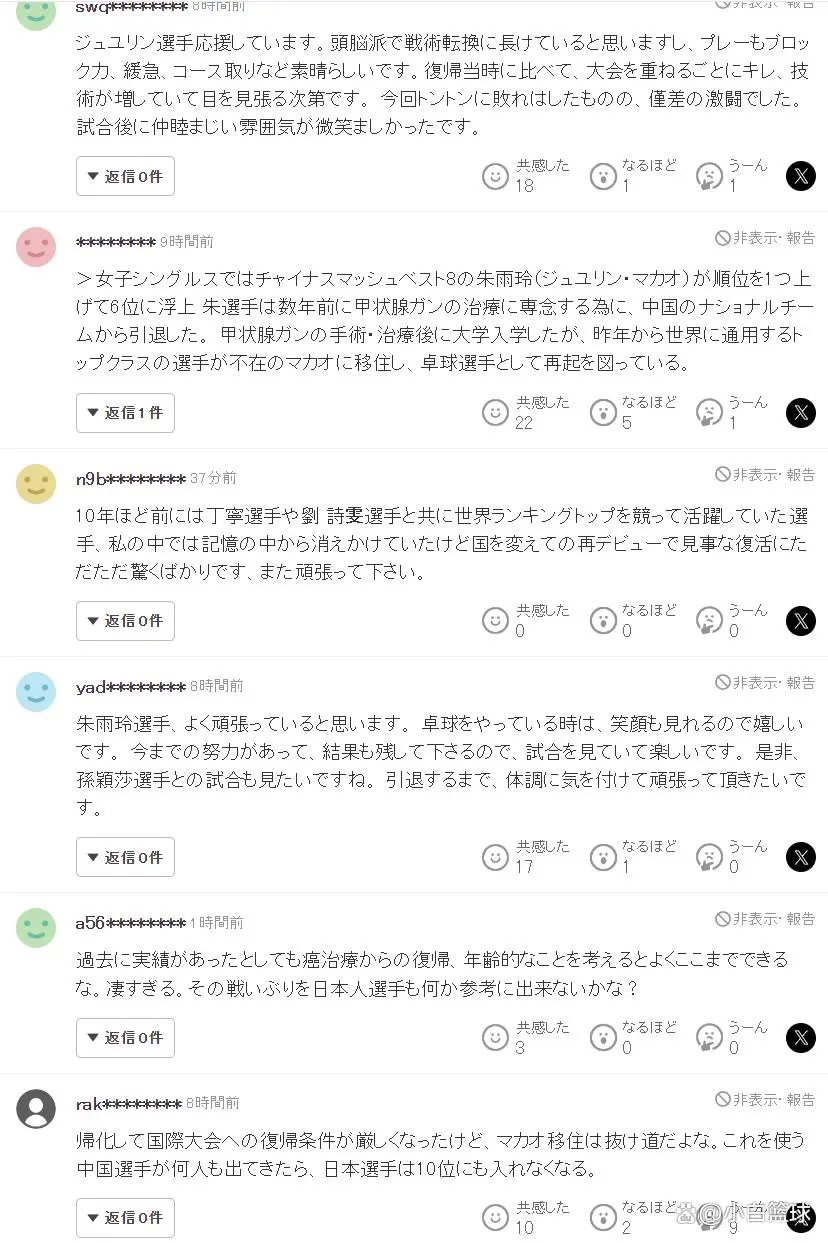Expand 返信0件 under n9b's comment
This screenshot has height=1243, width=828.
click(x=125, y=621)
